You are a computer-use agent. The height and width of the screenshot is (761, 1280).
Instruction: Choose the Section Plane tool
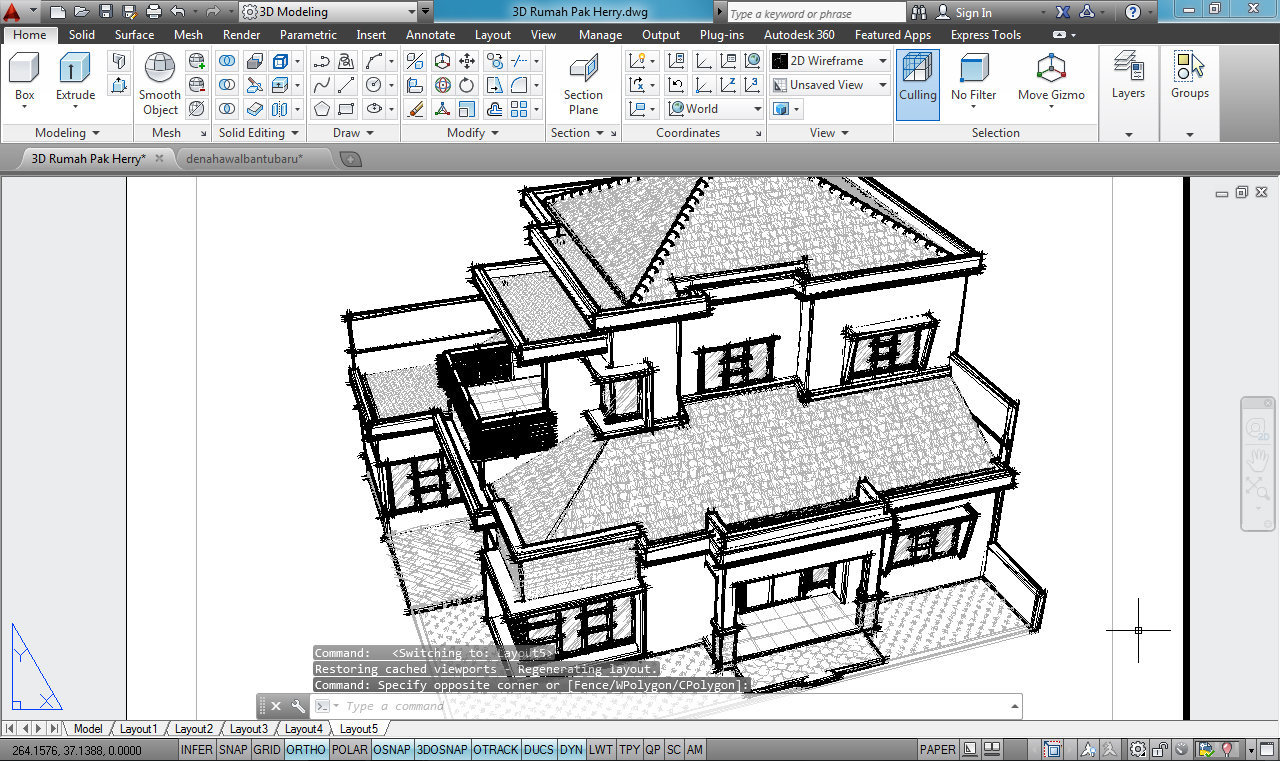click(583, 83)
